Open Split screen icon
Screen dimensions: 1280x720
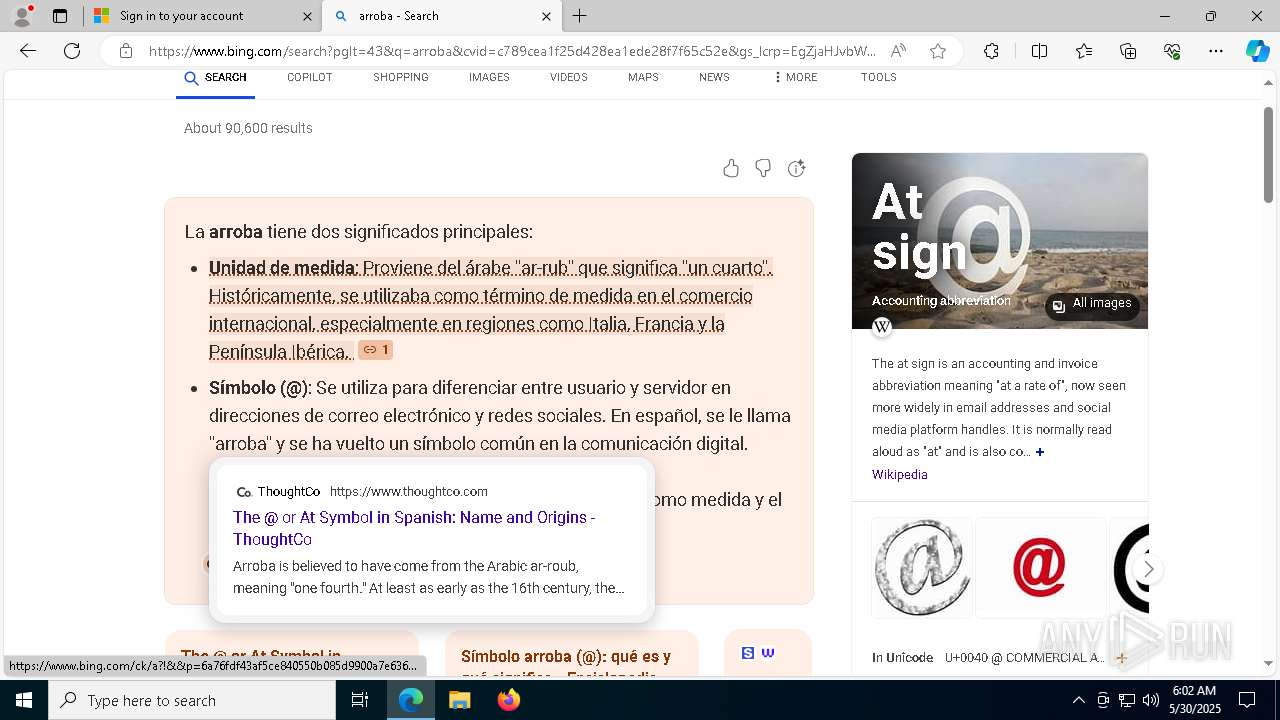point(1039,51)
